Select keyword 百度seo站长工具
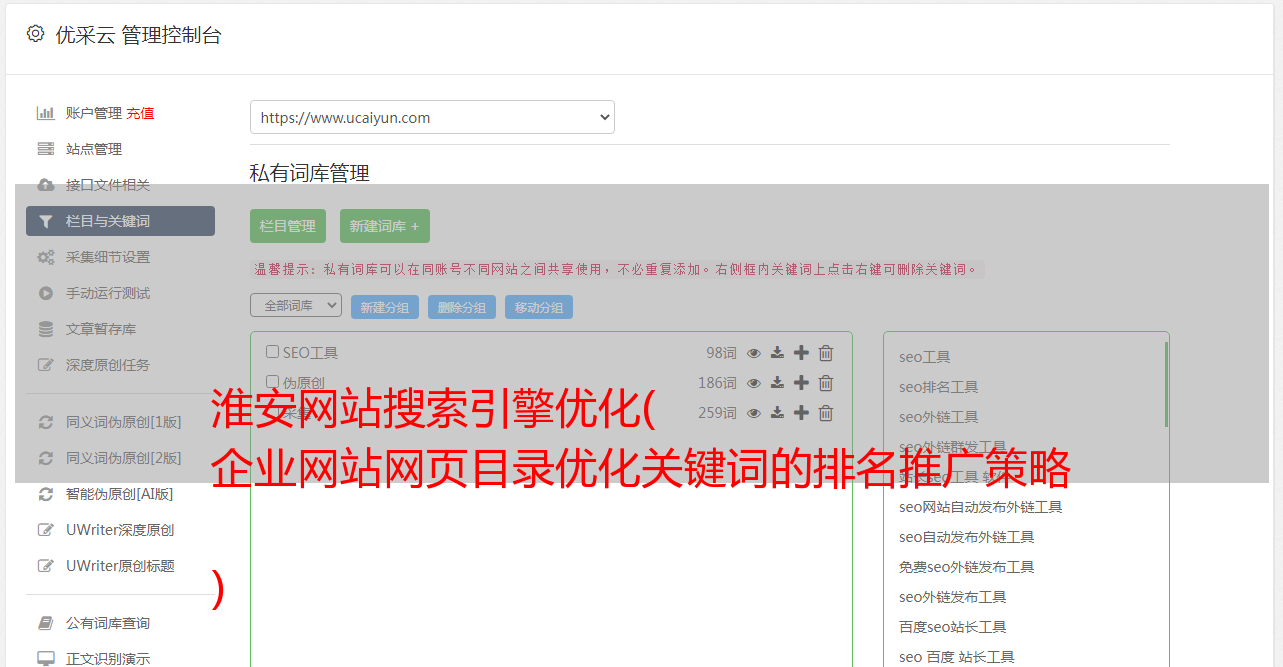Viewport: 1283px width, 667px height. point(952,627)
